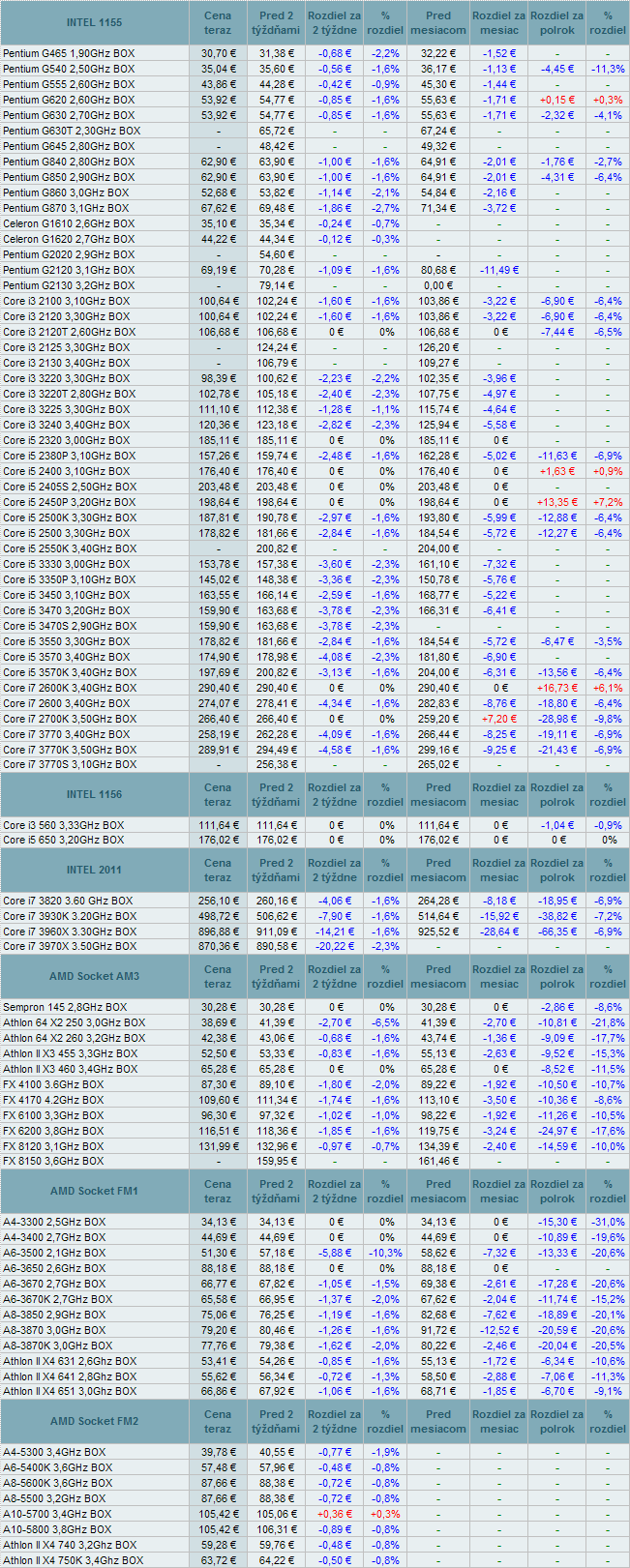
Task: Click '-24,97 €' half-year difference for FX 6200
Action: (557, 1131)
